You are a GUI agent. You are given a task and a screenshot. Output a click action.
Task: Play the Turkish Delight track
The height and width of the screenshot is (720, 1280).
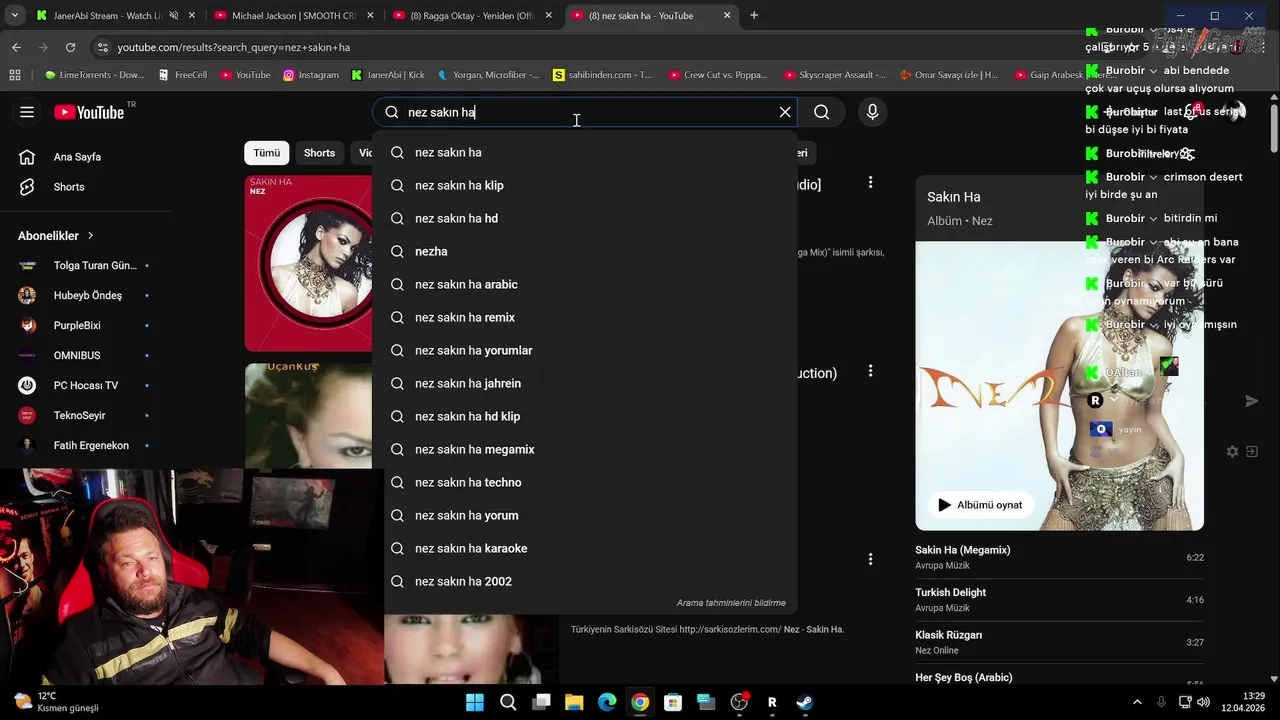pos(1059,599)
